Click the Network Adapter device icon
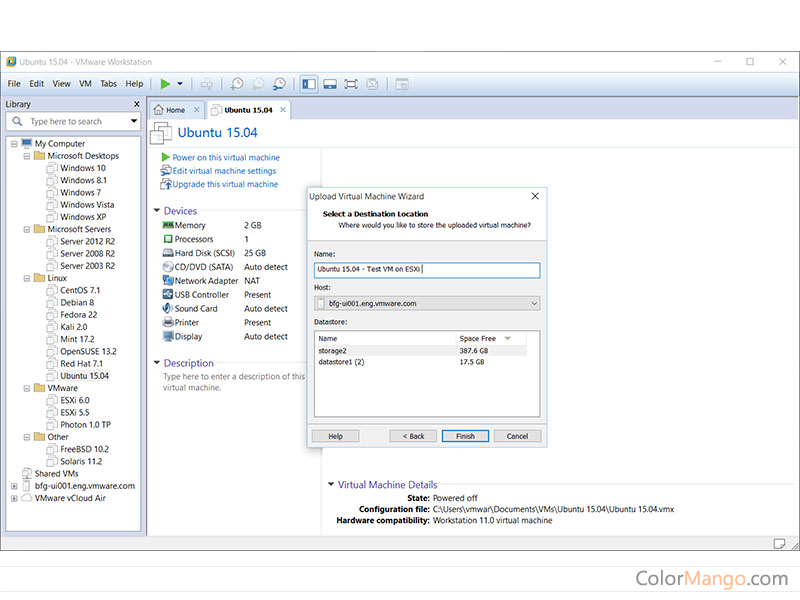 168,281
